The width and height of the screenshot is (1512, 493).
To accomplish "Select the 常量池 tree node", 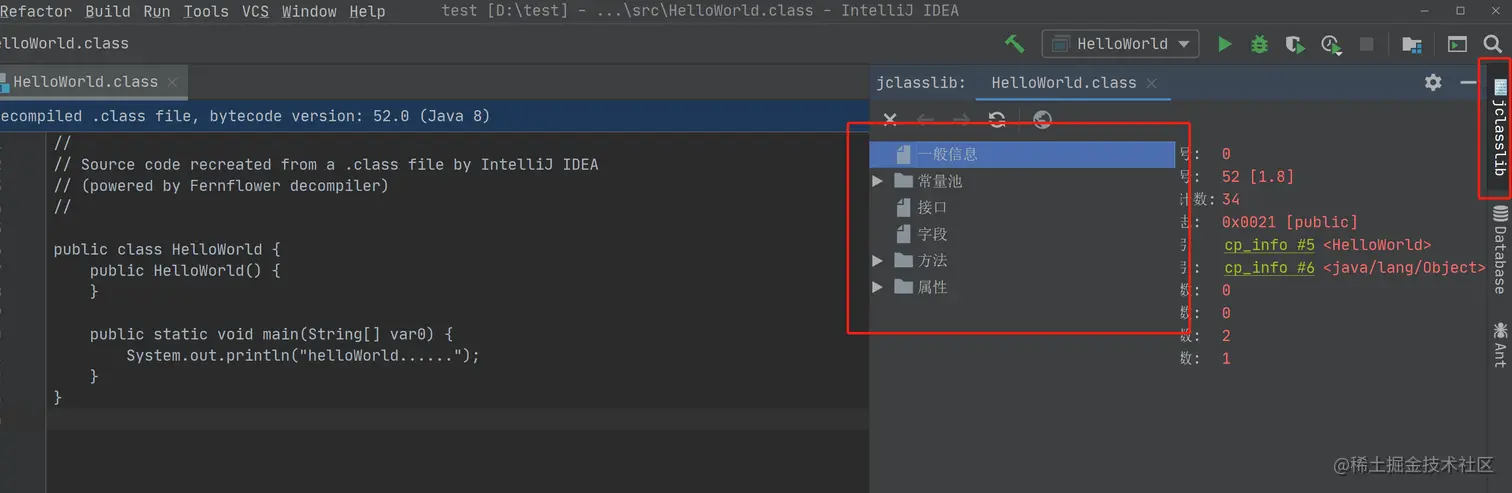I will 939,181.
